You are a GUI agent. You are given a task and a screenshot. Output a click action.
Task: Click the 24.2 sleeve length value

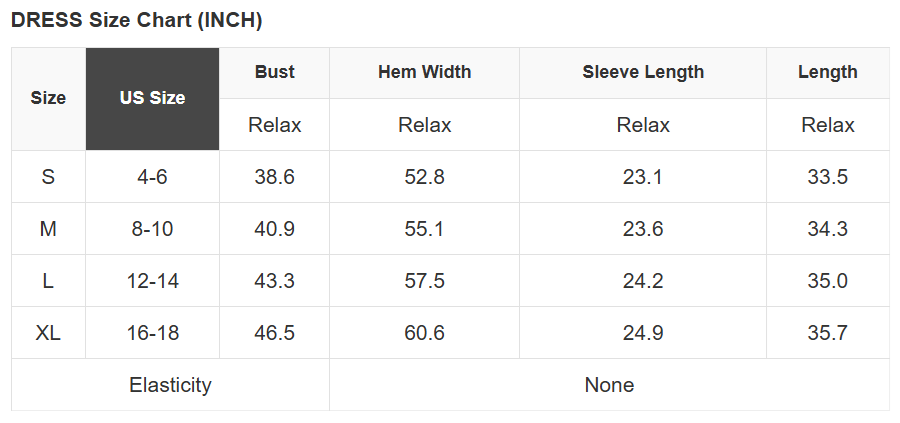[x=643, y=281]
